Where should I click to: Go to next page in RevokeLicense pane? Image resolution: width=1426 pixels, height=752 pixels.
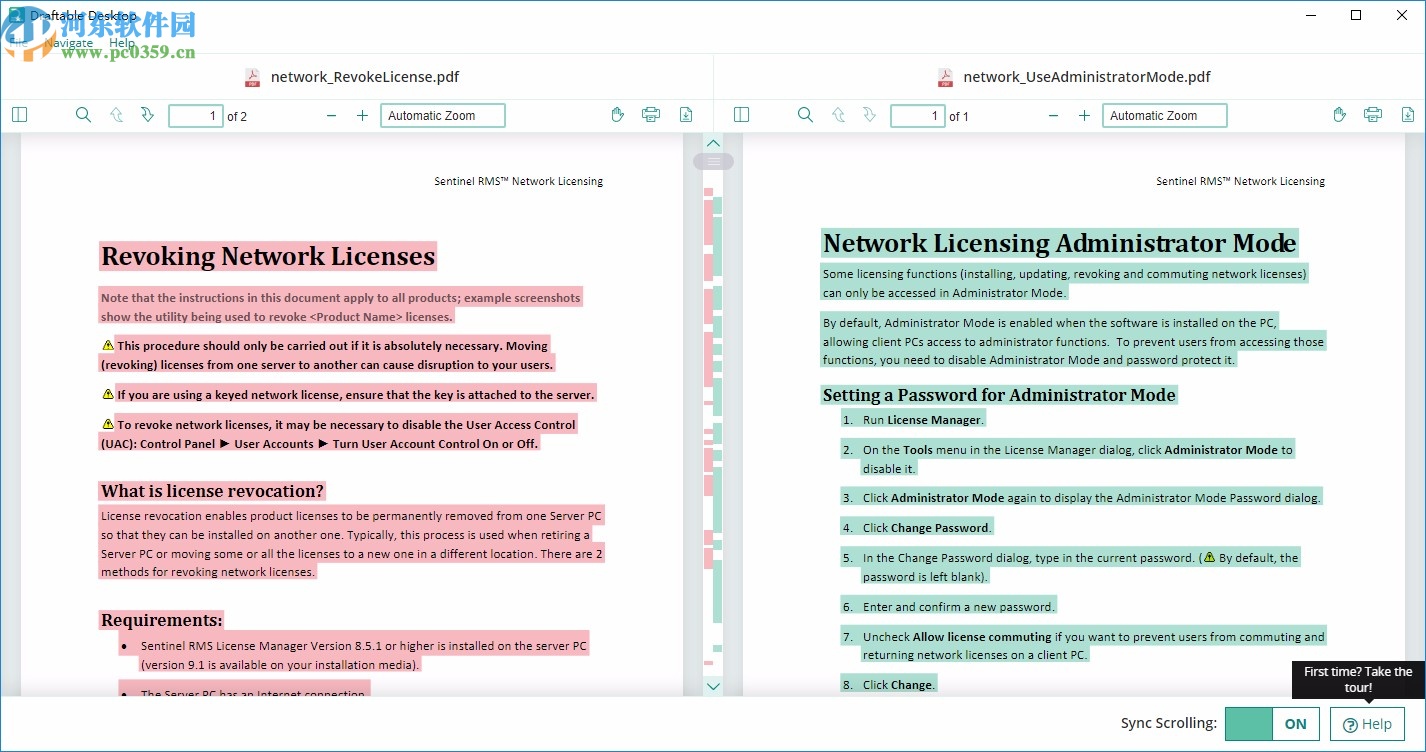coord(147,115)
